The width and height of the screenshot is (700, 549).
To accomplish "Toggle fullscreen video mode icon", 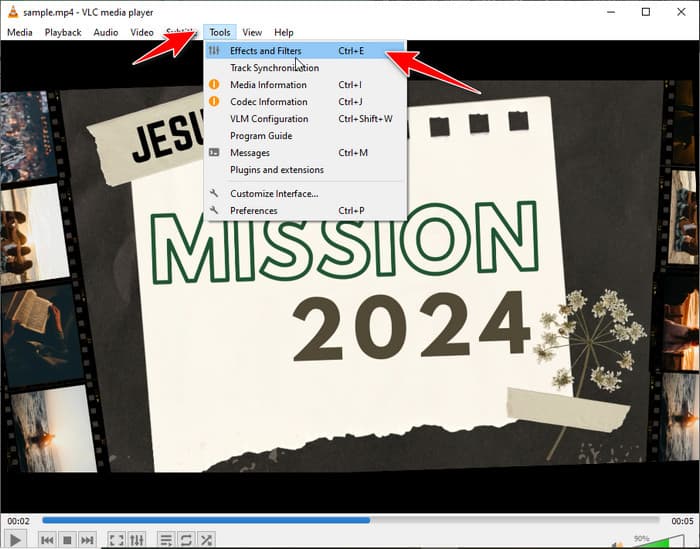I will pyautogui.click(x=117, y=540).
